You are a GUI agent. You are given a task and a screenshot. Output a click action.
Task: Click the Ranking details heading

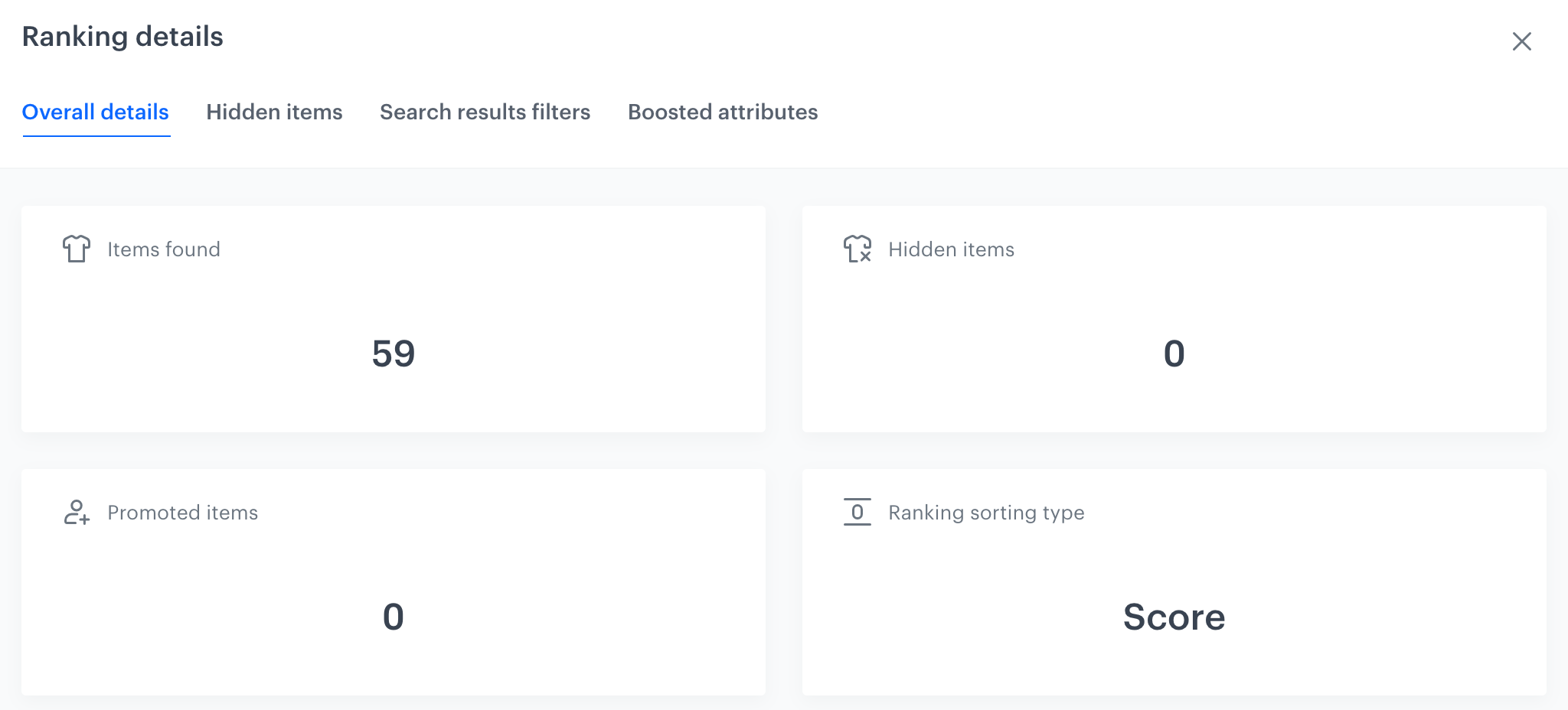[122, 37]
